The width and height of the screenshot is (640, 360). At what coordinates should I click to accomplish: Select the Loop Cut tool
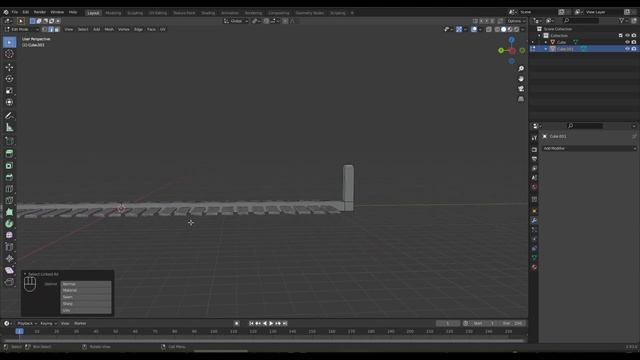[x=9, y=189]
